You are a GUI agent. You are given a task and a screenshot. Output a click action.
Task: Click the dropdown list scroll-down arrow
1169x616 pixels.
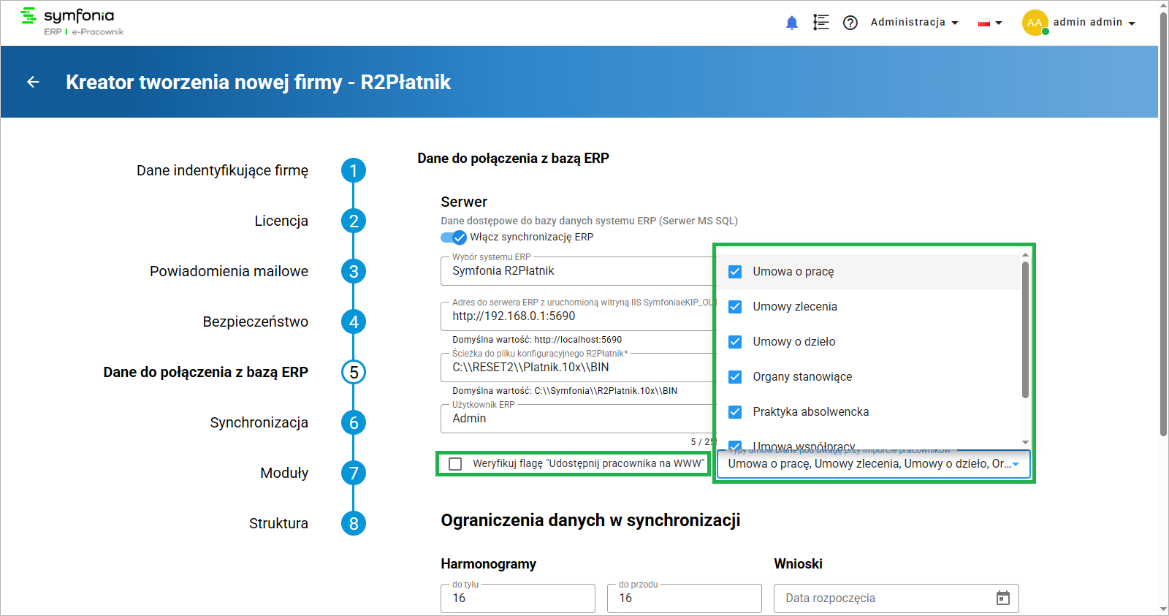[1025, 442]
